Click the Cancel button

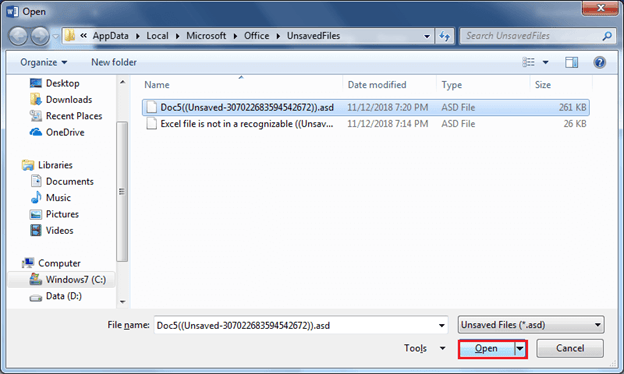click(x=570, y=349)
